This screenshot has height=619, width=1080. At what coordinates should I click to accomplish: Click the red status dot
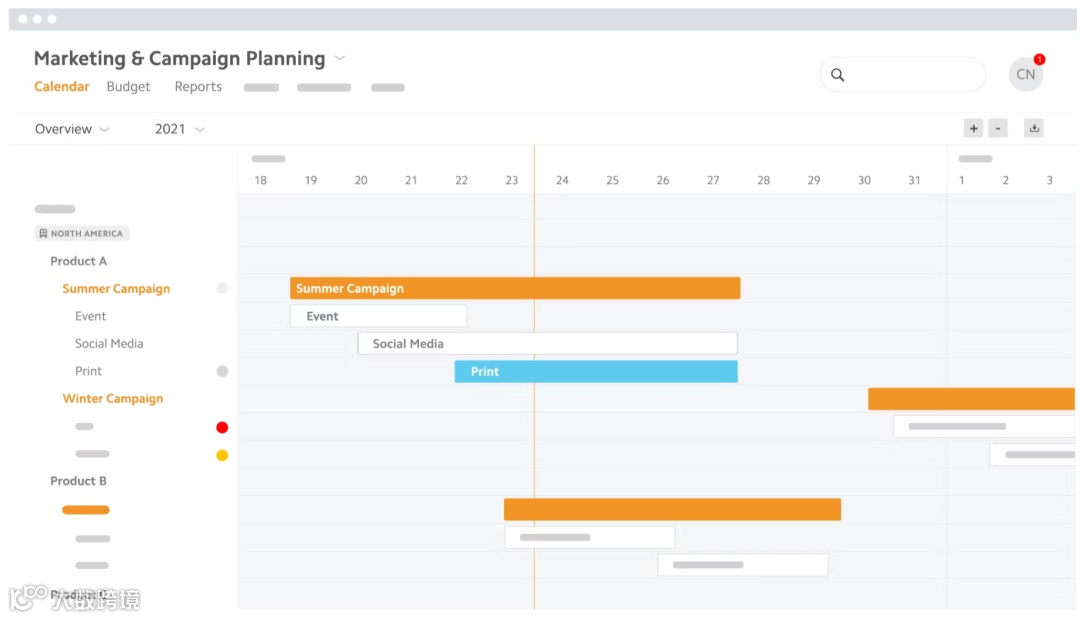coord(222,427)
